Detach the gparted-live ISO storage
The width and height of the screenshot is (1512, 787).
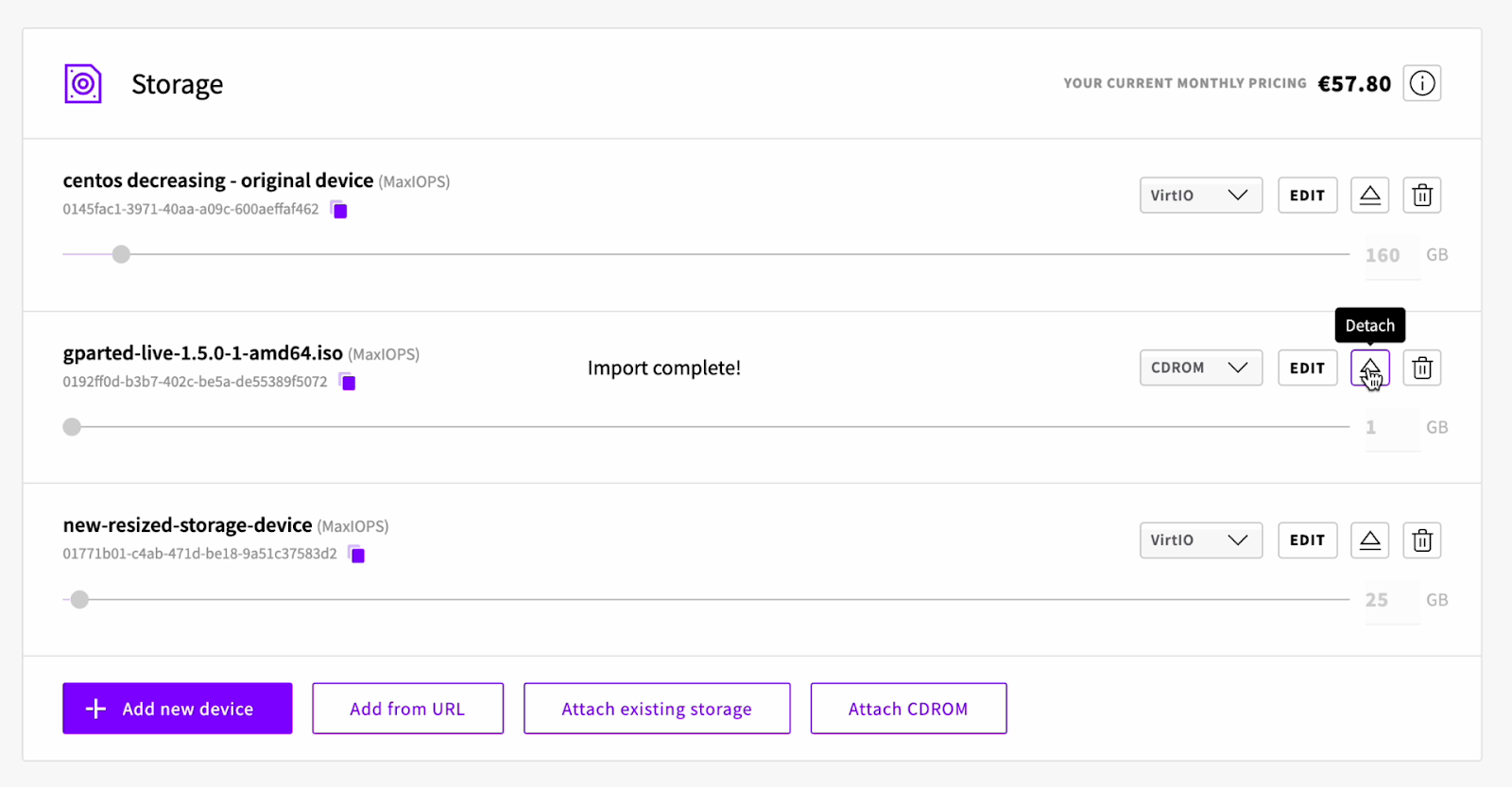1369,368
